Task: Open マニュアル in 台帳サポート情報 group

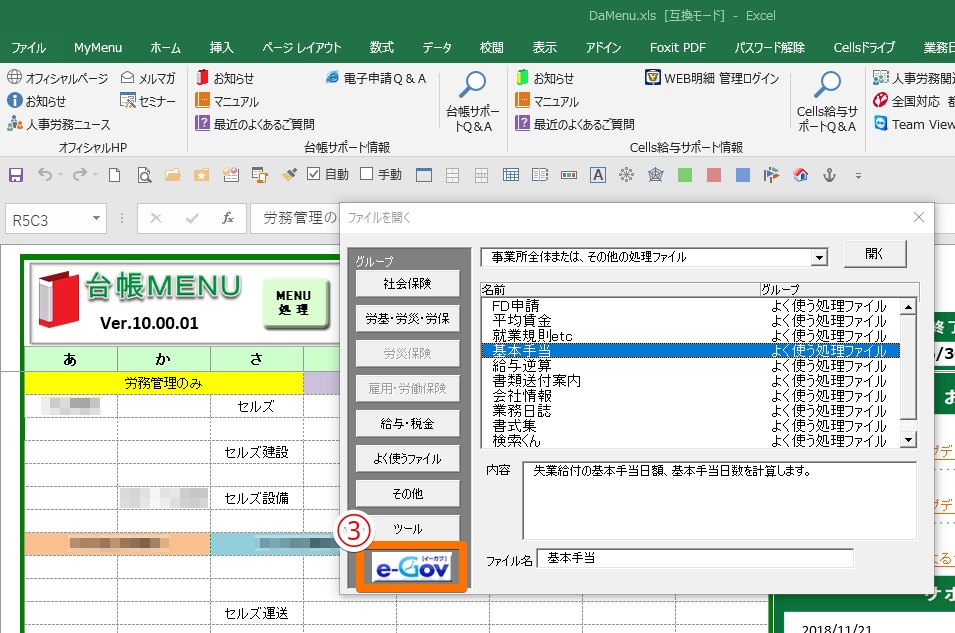Action: [x=227, y=101]
